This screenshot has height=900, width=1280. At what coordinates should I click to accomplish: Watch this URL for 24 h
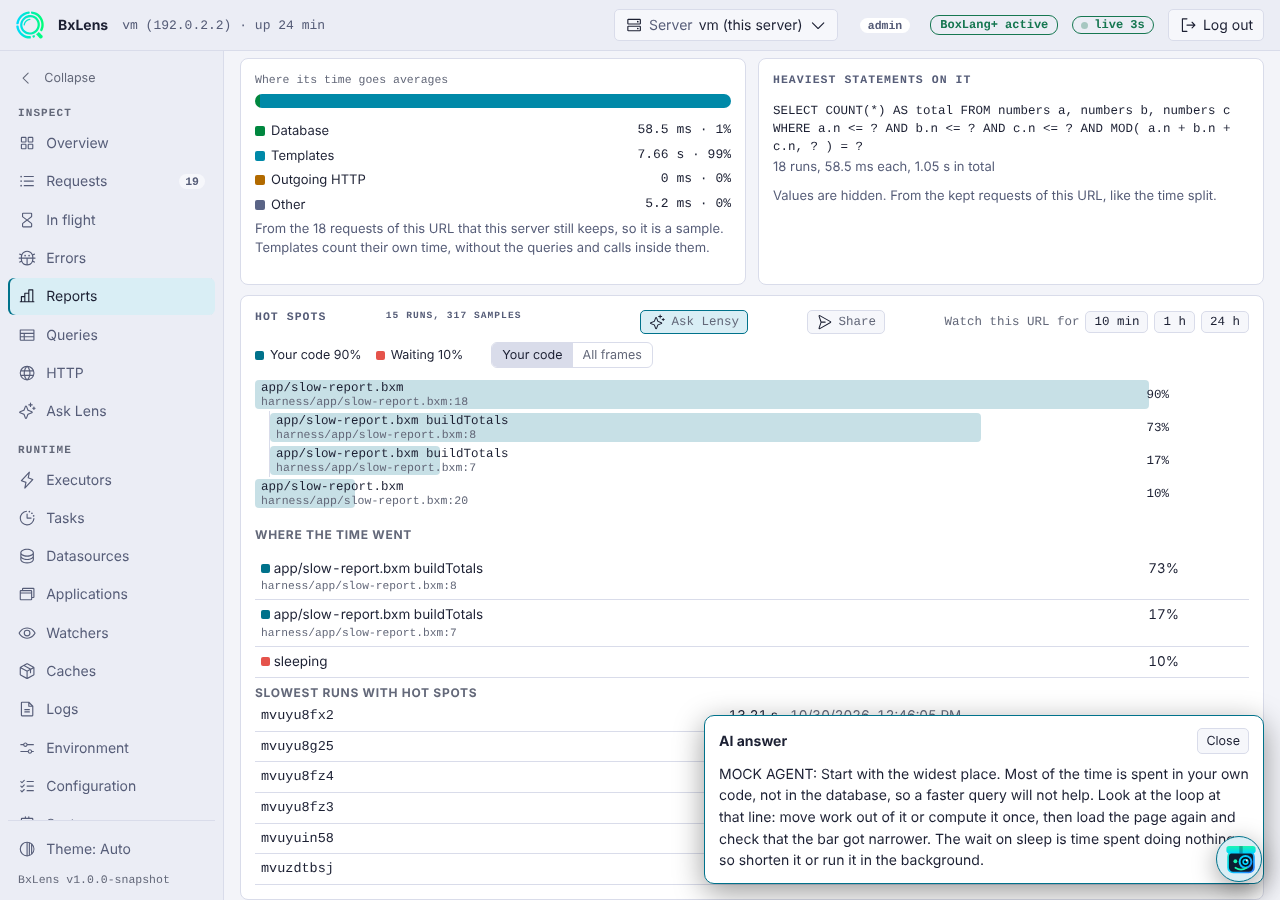(1225, 321)
